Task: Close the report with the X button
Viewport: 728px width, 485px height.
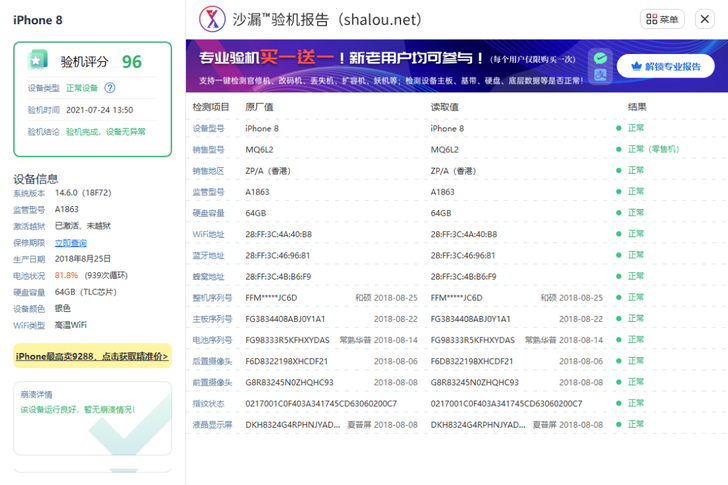Action: pos(704,19)
